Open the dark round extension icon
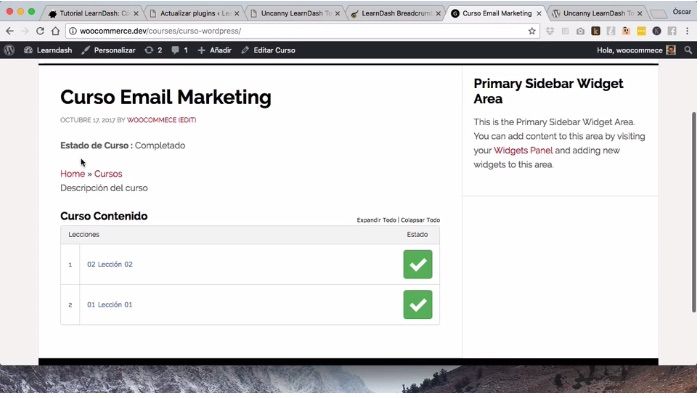 (x=657, y=31)
